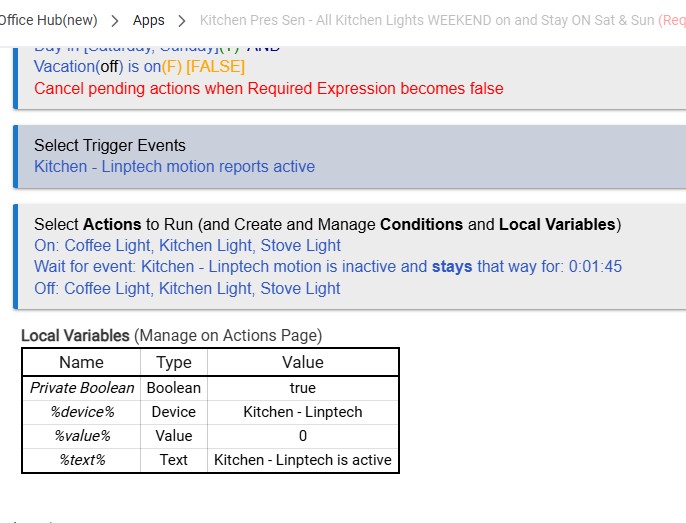686x523 pixels.
Task: Click the Value column header in variables table
Action: coord(302,362)
